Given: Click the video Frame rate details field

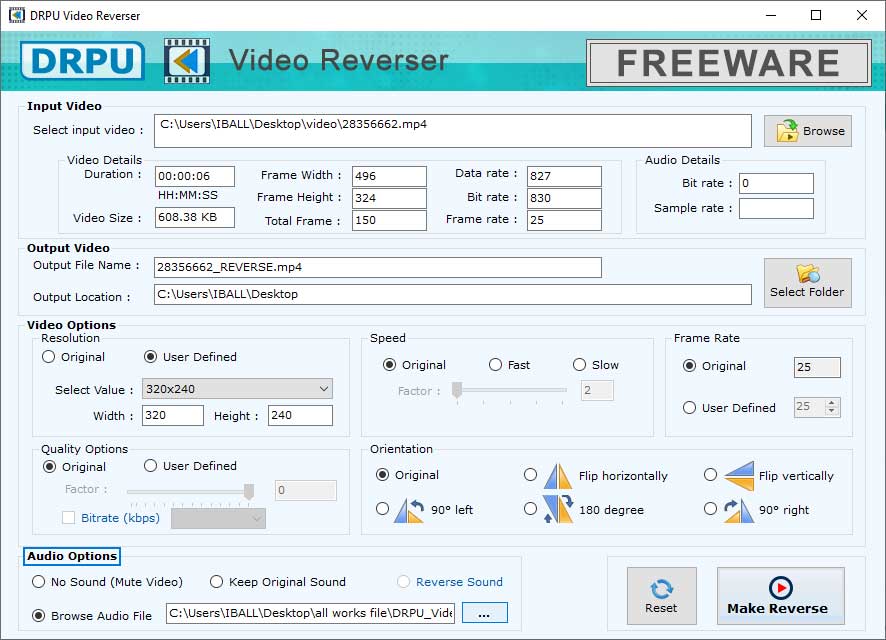Looking at the screenshot, I should (x=564, y=220).
